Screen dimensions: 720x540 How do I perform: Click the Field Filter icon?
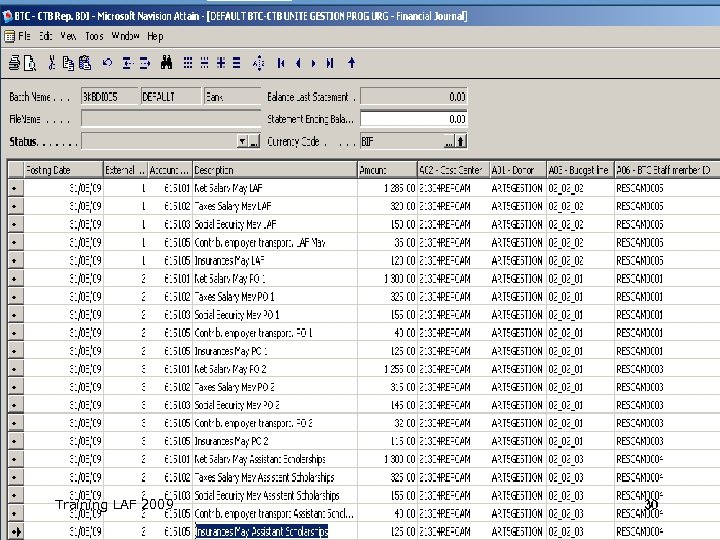[188, 63]
